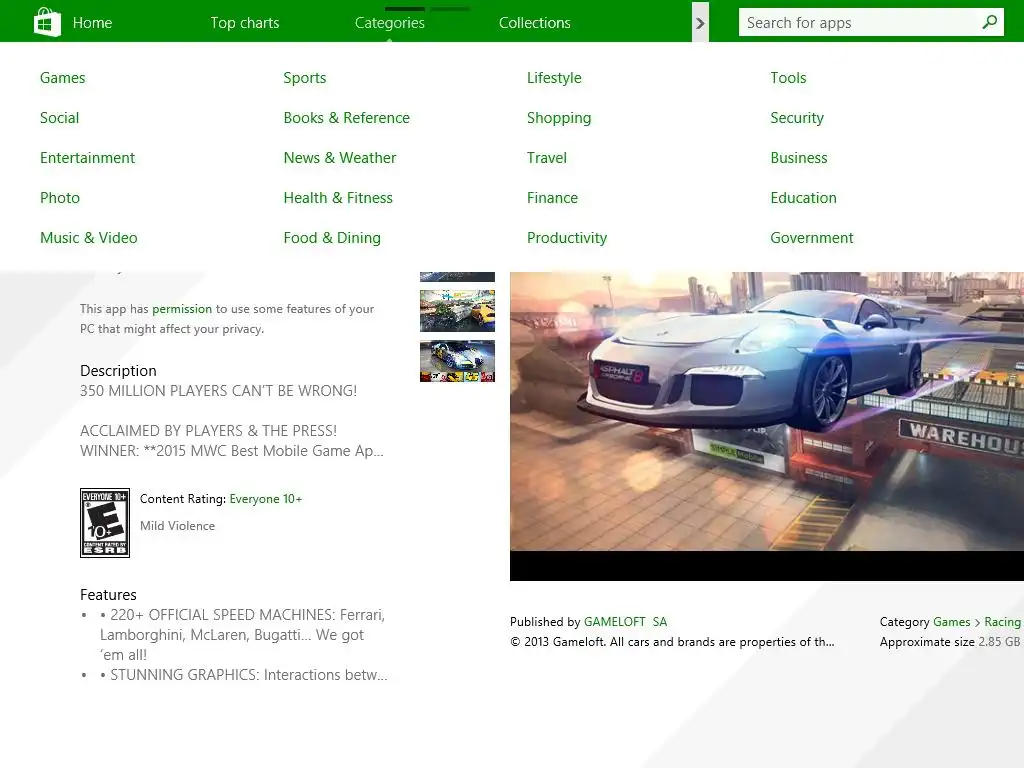Open the Top charts tab
Image resolution: width=1024 pixels, height=768 pixels.
245,23
